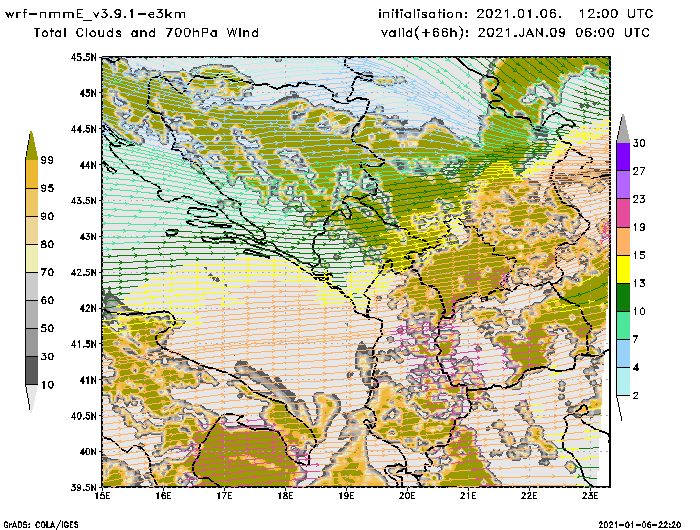
Task: Click the 70-80 pale yellow cloud swatch
Action: 32,258
